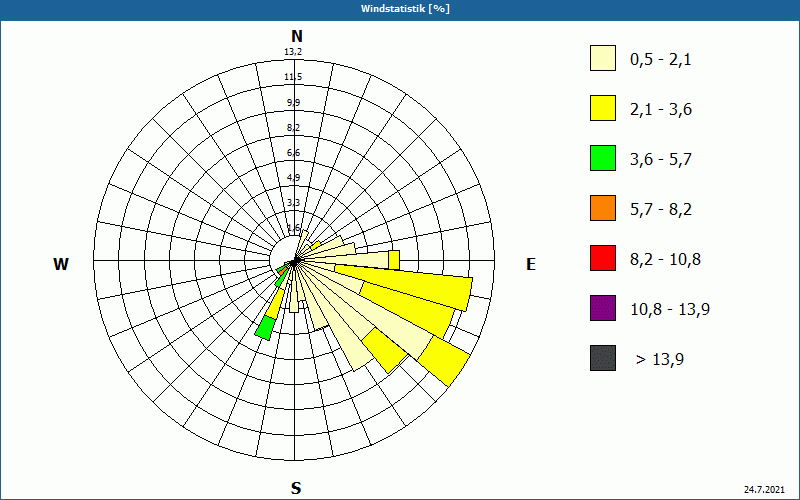Image resolution: width=800 pixels, height=500 pixels.
Task: Click the pale yellow 0,5 - 2,1 legend swatch
Action: coord(603,58)
